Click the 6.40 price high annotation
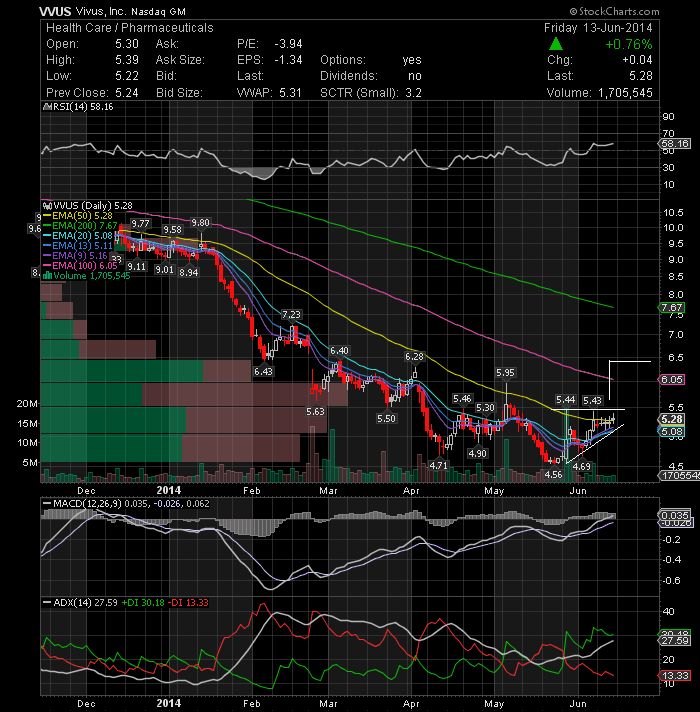 pyautogui.click(x=339, y=351)
